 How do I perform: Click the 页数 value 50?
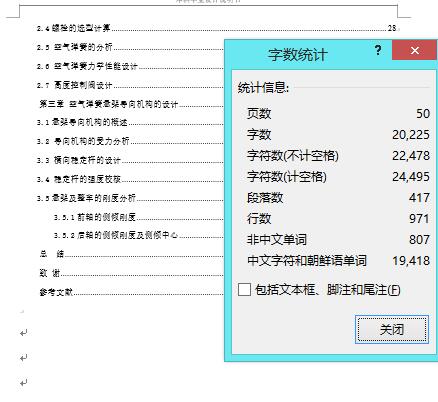[423, 114]
